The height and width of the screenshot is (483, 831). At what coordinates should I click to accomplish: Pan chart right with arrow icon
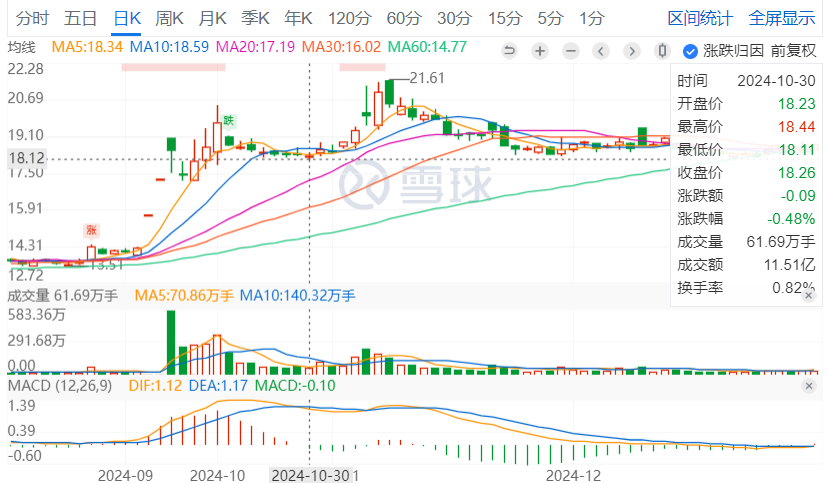point(632,51)
